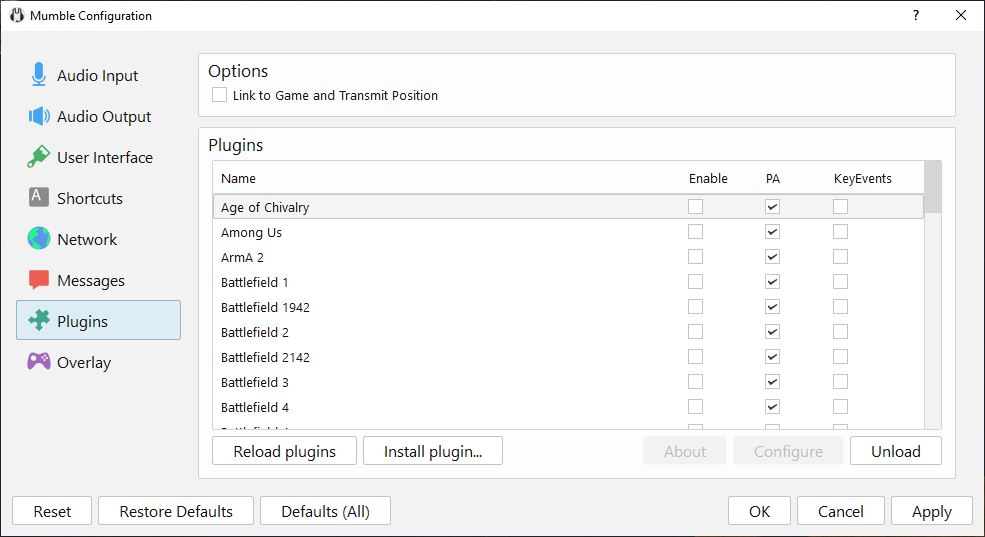Check KeyEvents for Age of Chivalry
Screen dimensions: 985x537
(840, 207)
